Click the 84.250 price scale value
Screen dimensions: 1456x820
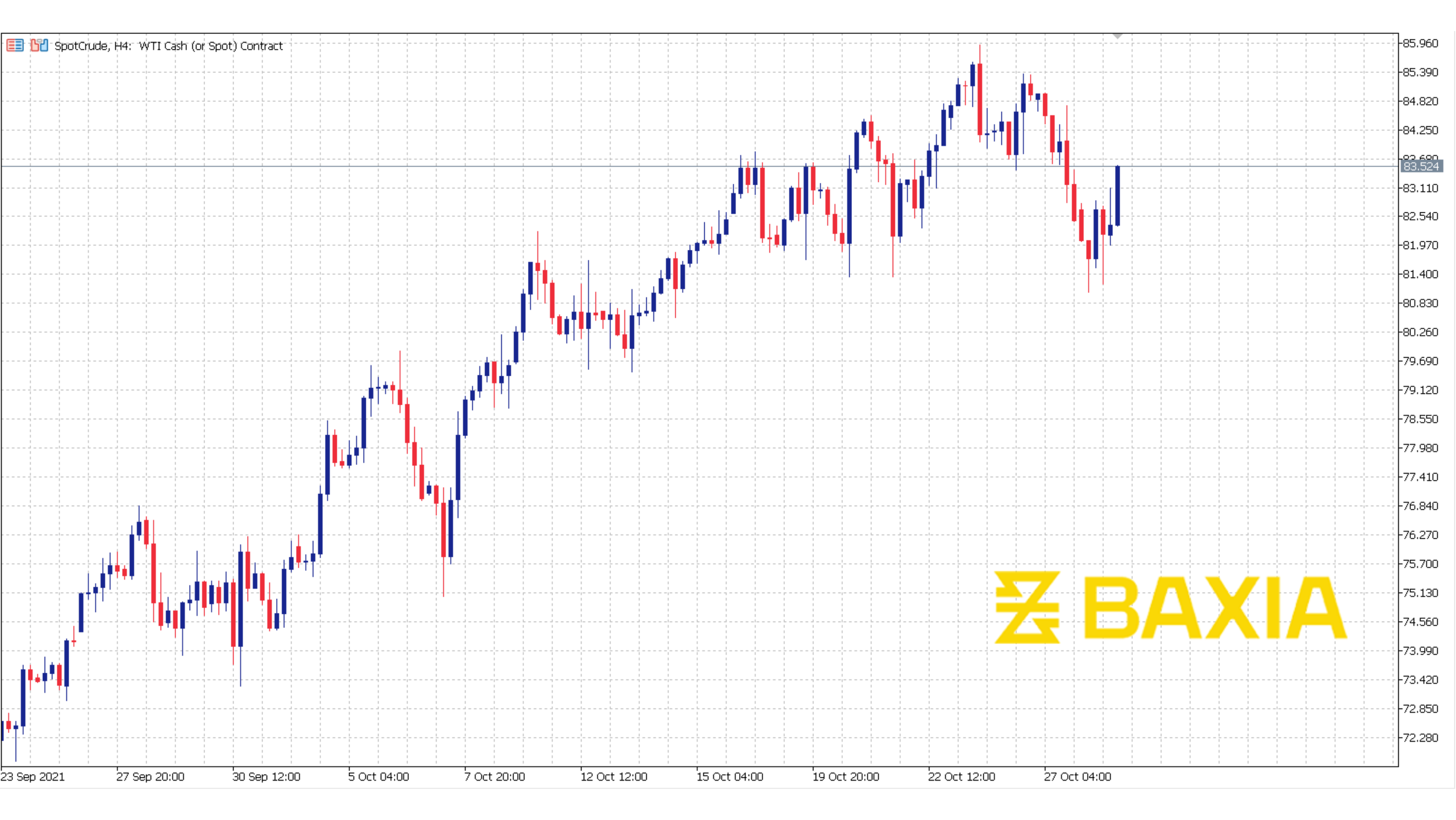click(1420, 130)
